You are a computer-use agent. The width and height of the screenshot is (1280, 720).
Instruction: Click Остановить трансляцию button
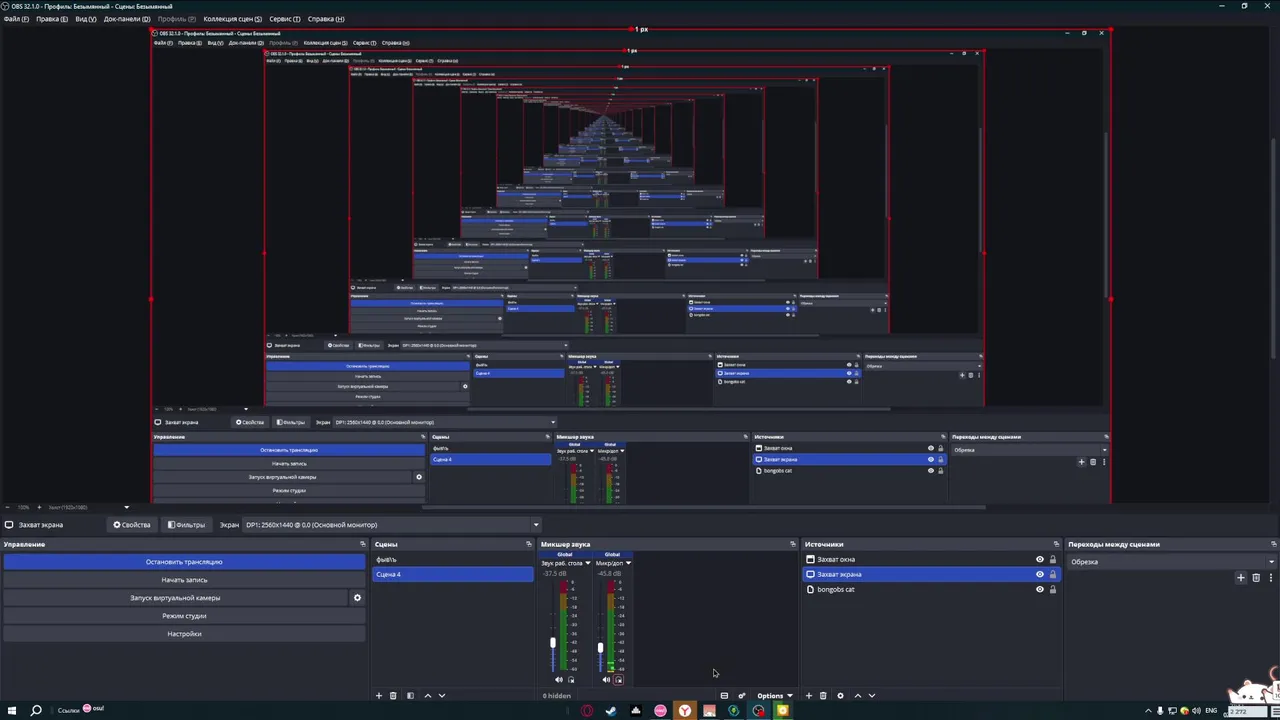pyautogui.click(x=184, y=562)
